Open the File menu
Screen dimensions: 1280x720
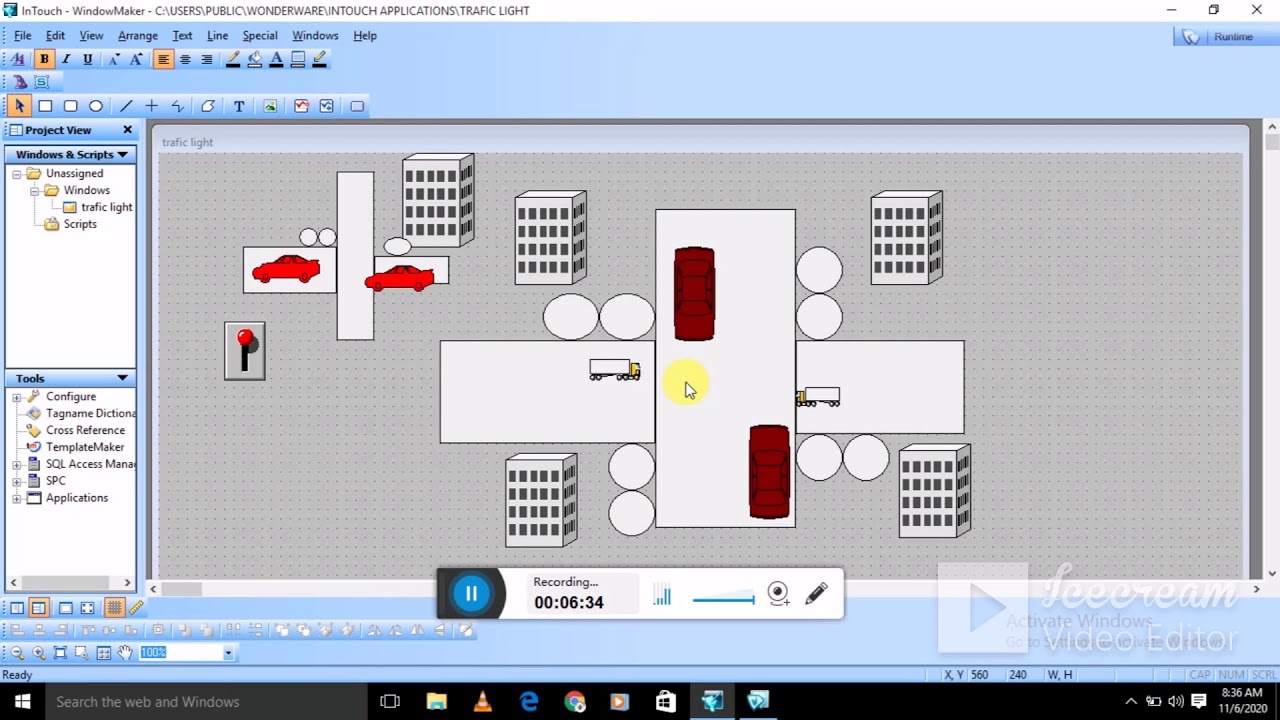click(x=23, y=36)
